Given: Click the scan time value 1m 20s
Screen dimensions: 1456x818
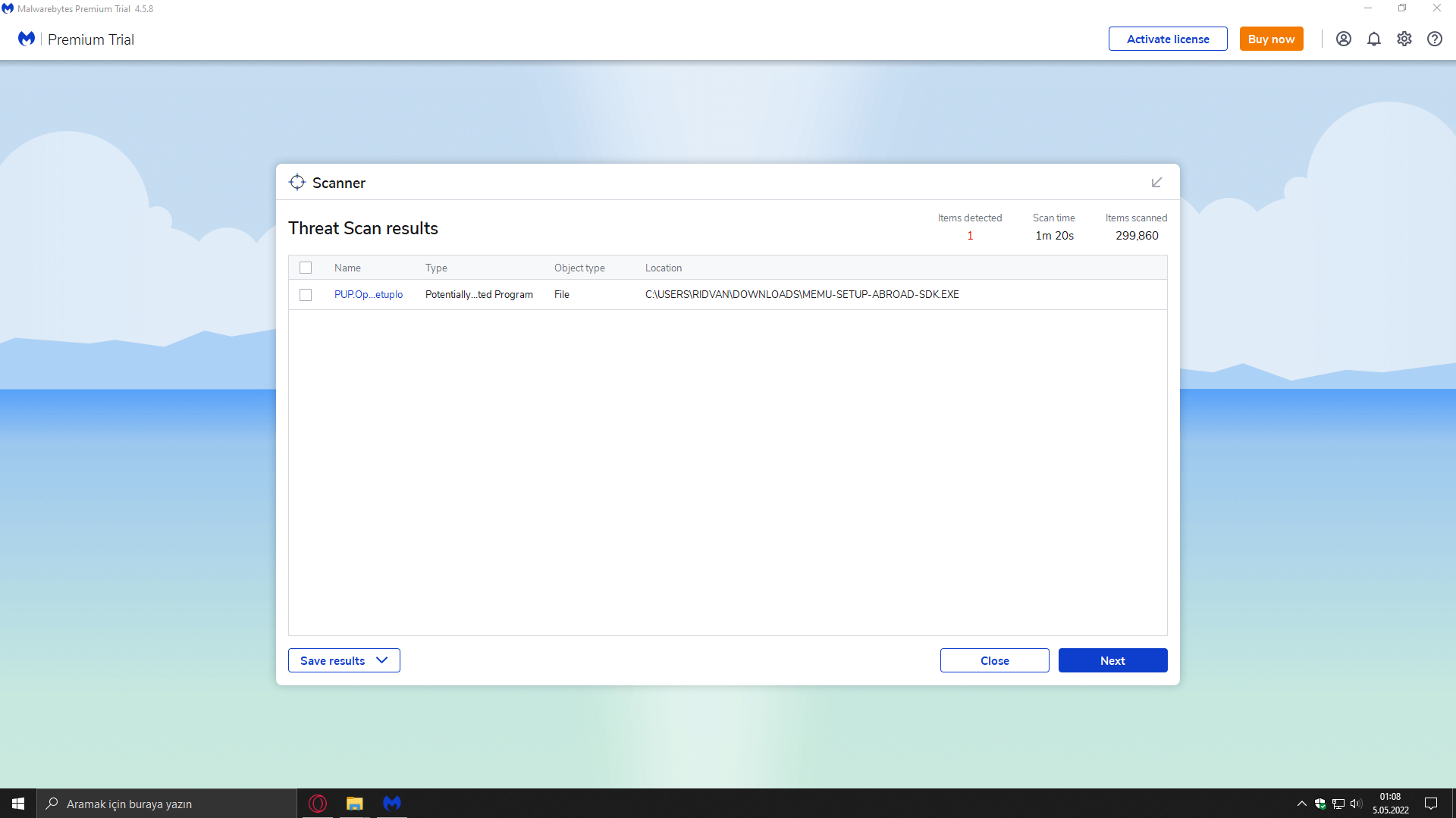Looking at the screenshot, I should click(x=1054, y=236).
